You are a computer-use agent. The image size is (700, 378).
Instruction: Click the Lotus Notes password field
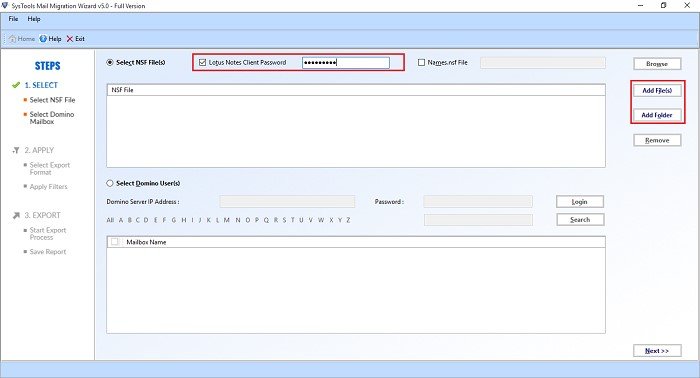tap(346, 62)
